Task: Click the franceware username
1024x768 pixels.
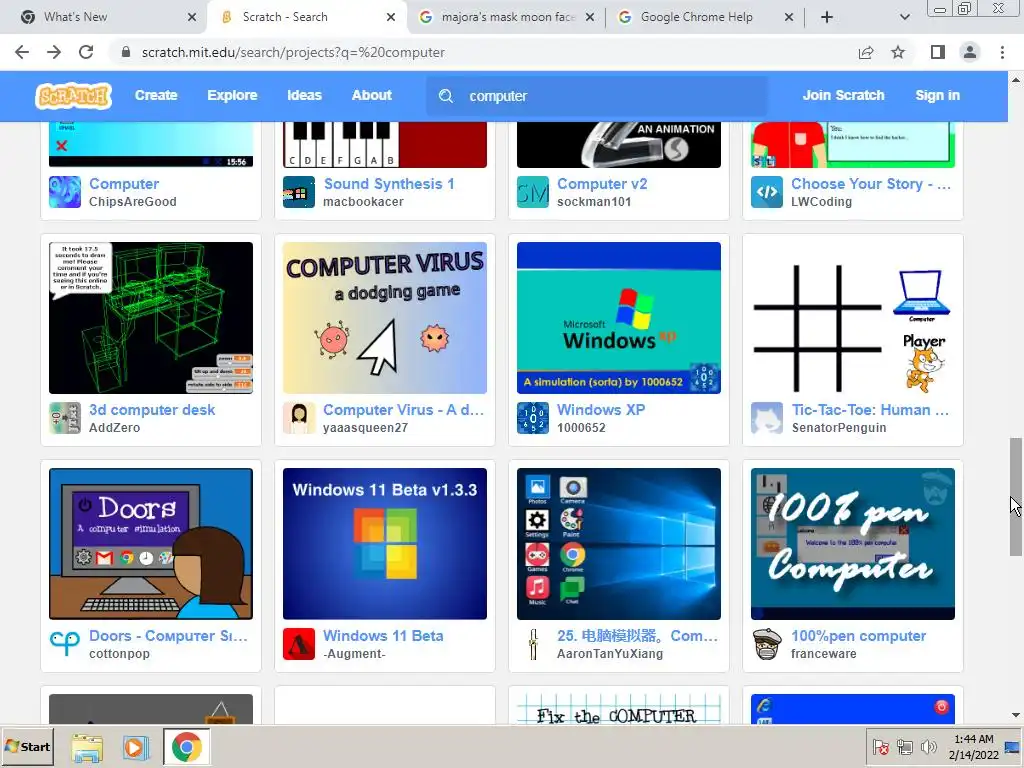Action: pos(824,654)
